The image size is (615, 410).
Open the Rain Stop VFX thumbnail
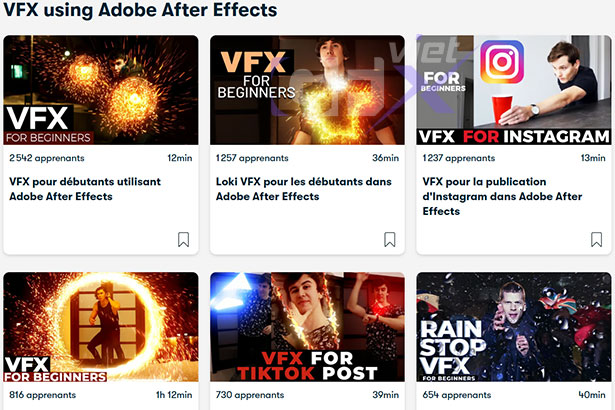coord(514,327)
